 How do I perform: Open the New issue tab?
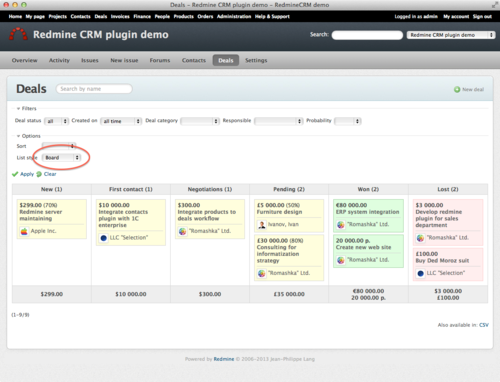pyautogui.click(x=124, y=60)
